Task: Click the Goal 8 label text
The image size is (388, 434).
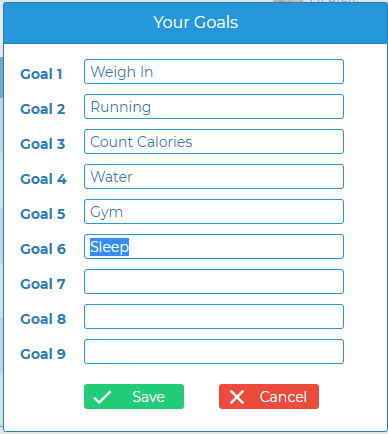Action: (x=43, y=319)
